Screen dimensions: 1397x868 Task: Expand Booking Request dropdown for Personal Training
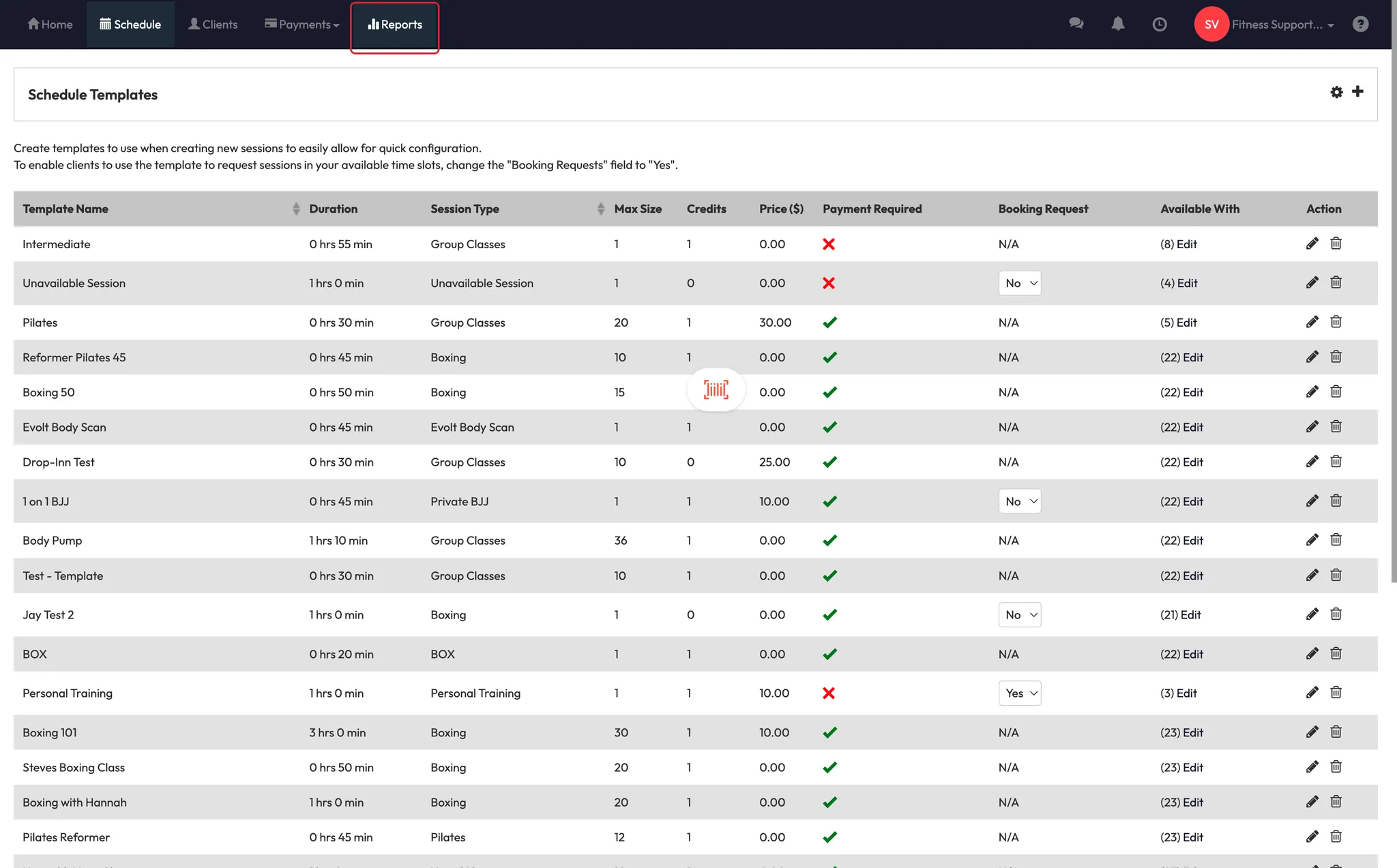click(1019, 693)
